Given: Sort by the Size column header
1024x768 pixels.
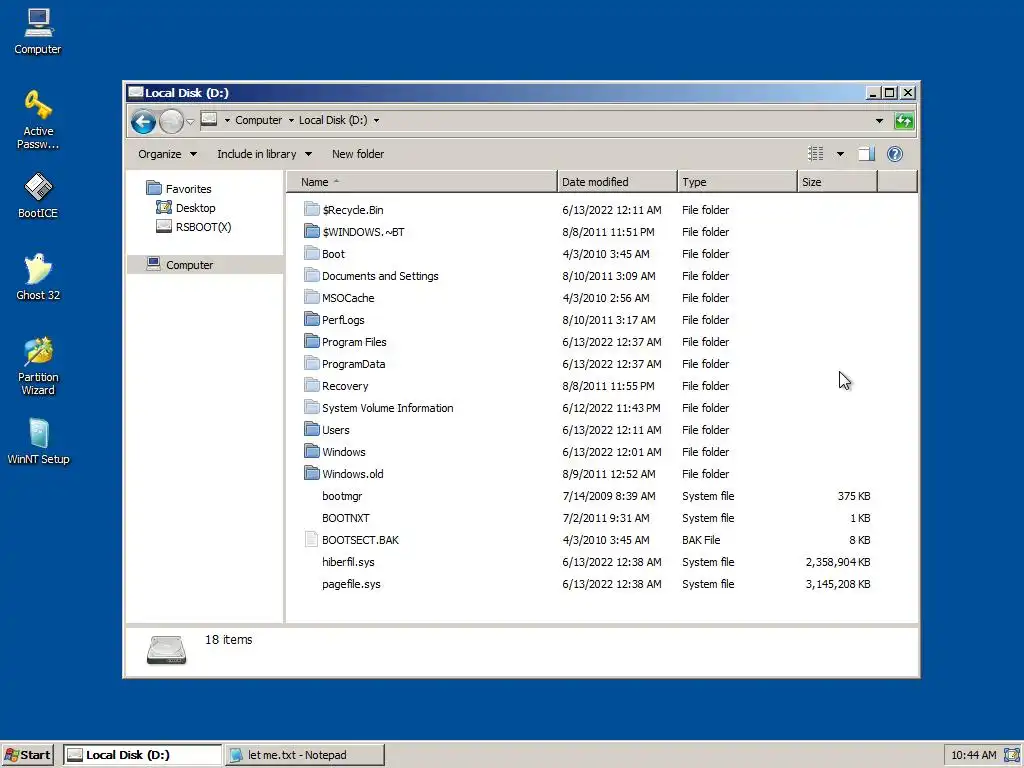Looking at the screenshot, I should pyautogui.click(x=837, y=182).
